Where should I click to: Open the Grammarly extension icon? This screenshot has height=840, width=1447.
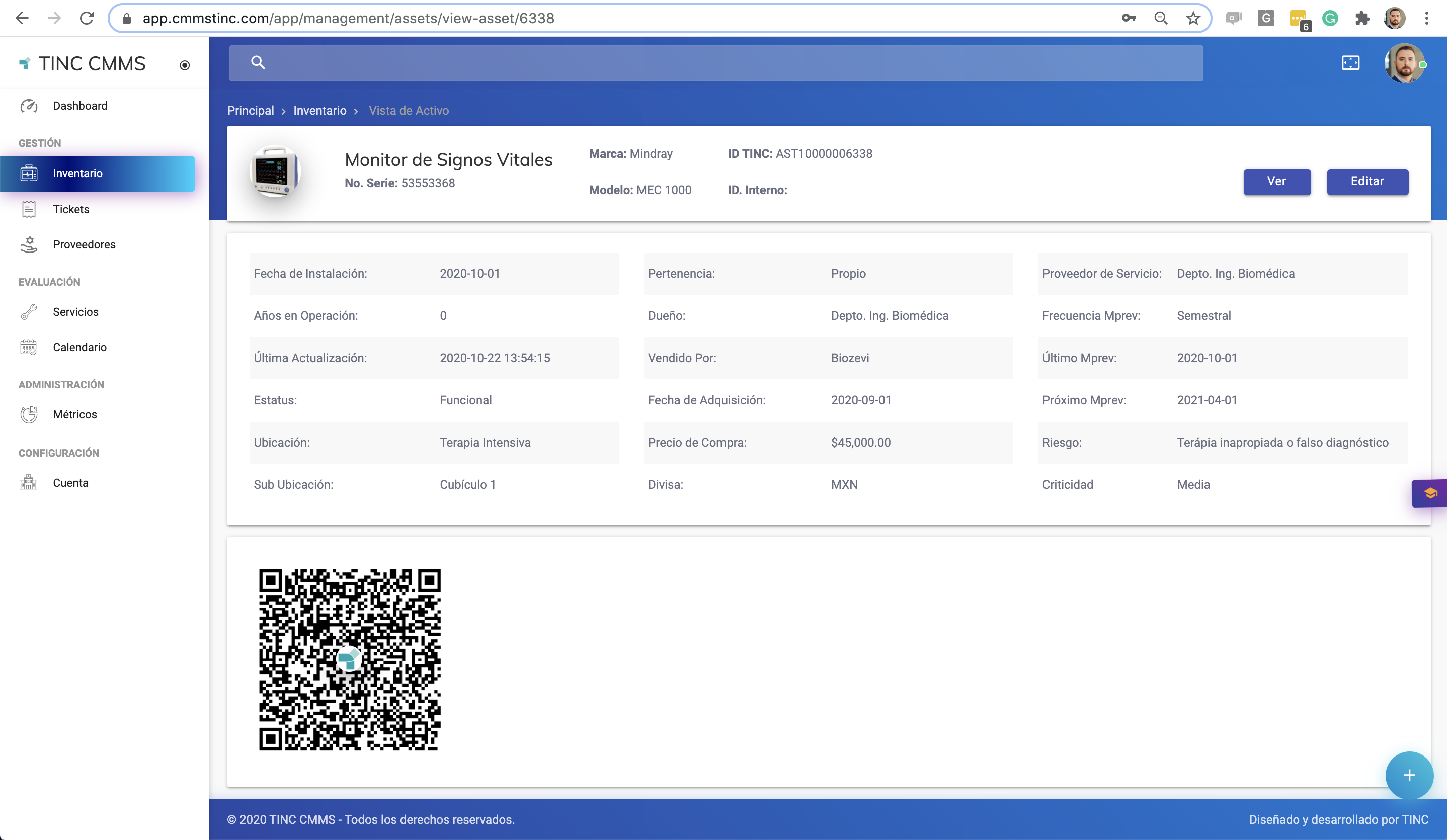1330,19
